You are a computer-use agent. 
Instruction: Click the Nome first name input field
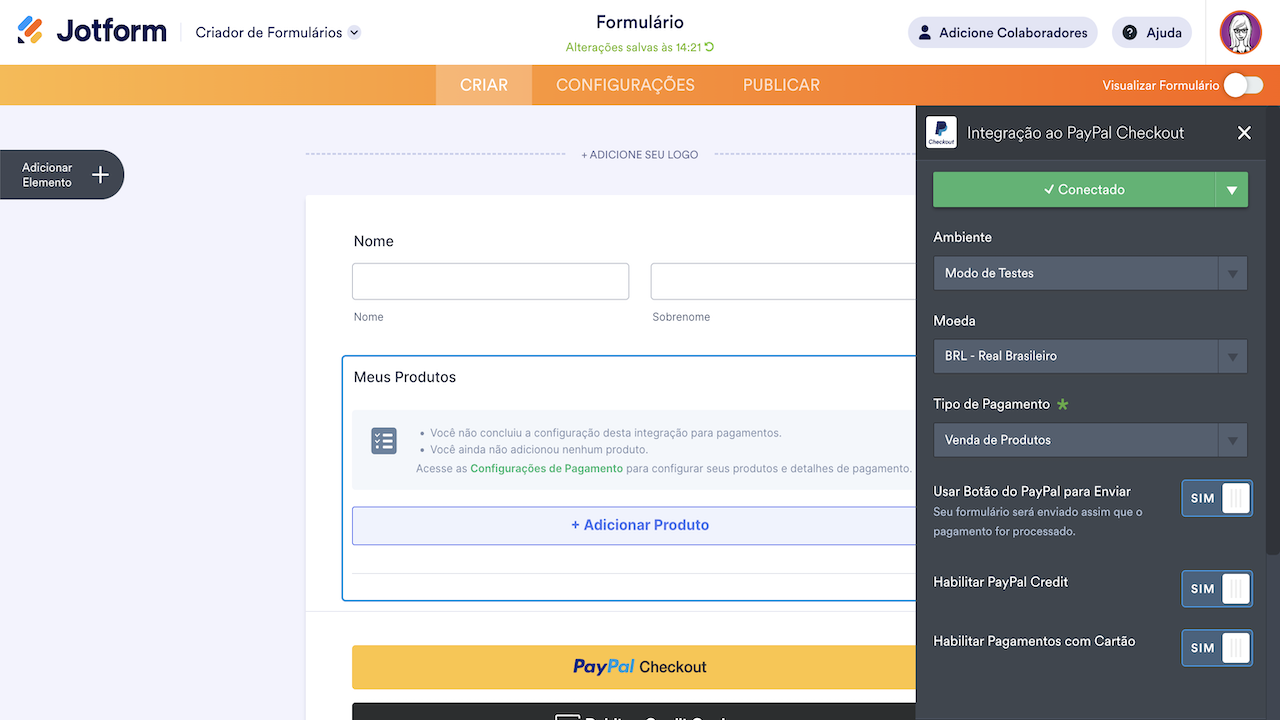[490, 282]
